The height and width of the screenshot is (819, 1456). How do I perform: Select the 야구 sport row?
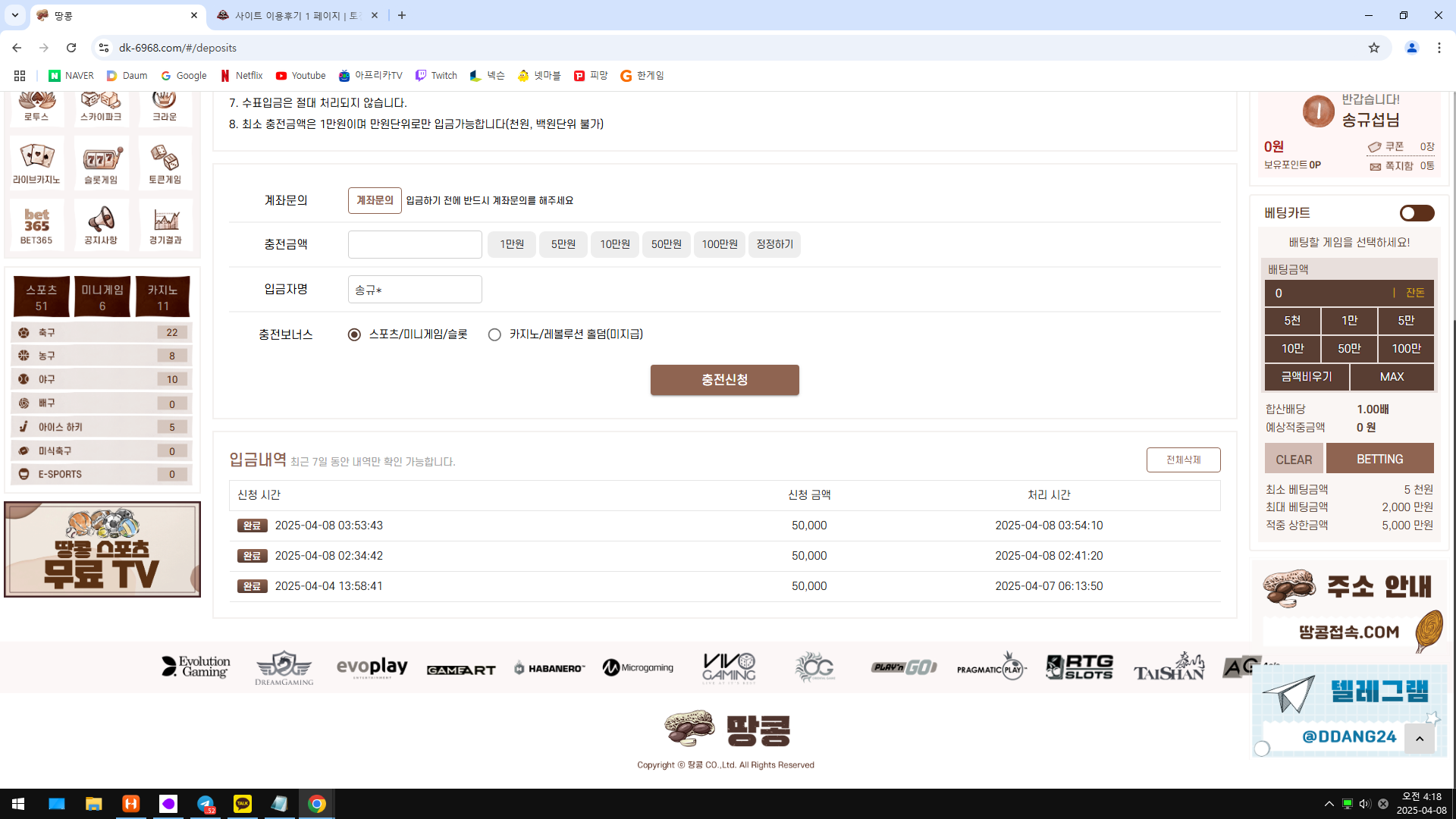[102, 379]
